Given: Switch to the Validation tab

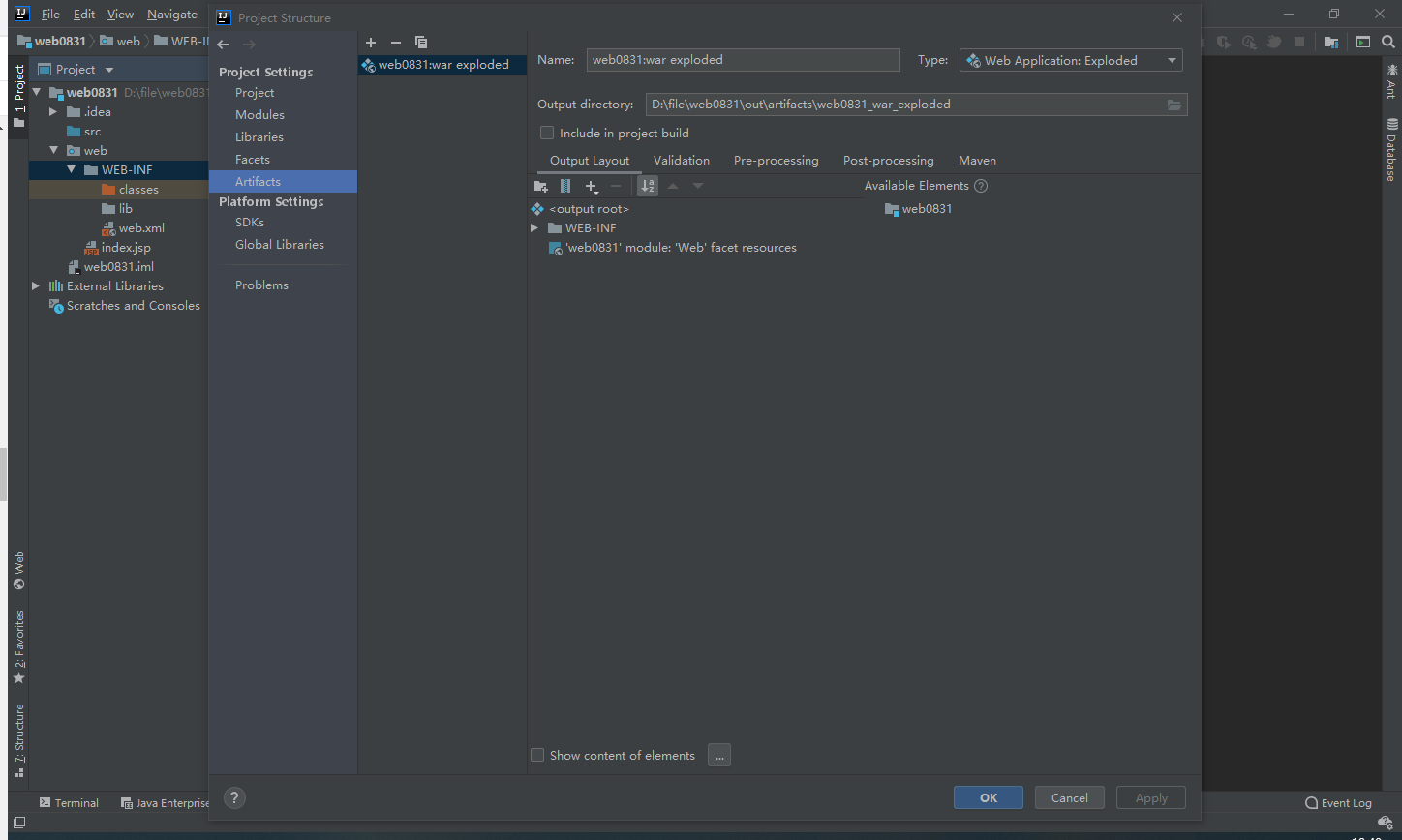Looking at the screenshot, I should pos(682,161).
